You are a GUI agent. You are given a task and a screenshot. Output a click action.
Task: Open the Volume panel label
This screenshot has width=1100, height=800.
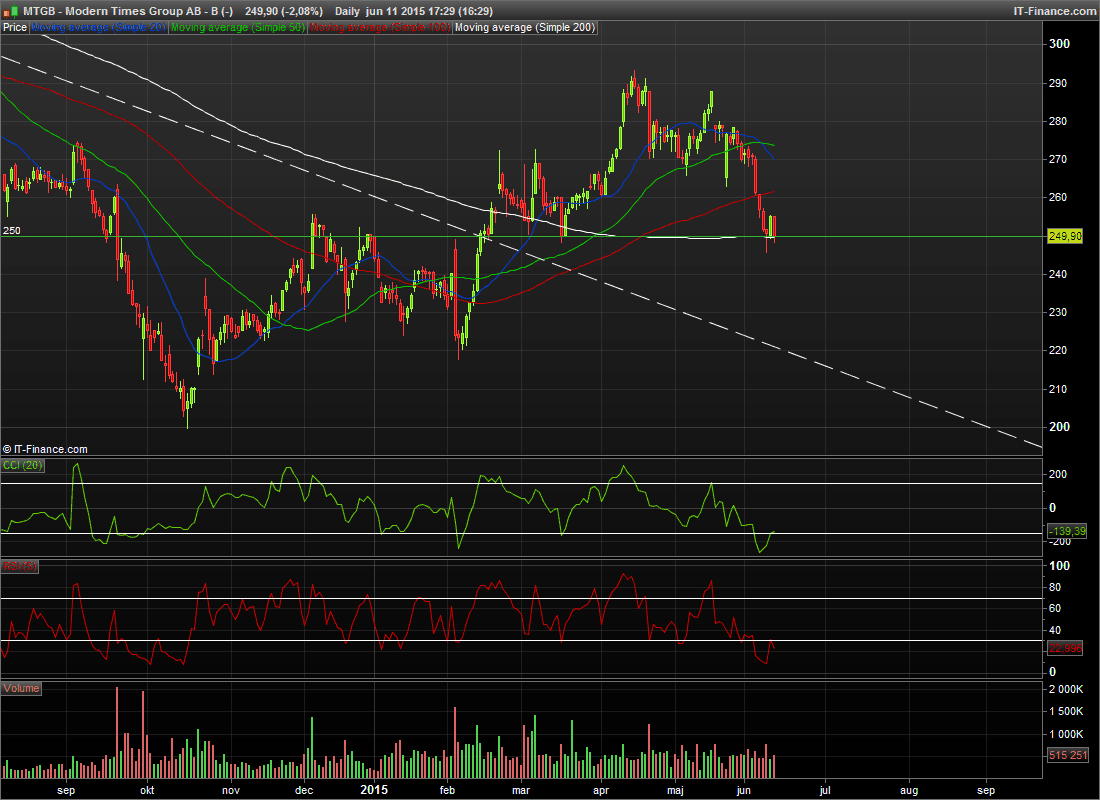(22, 688)
